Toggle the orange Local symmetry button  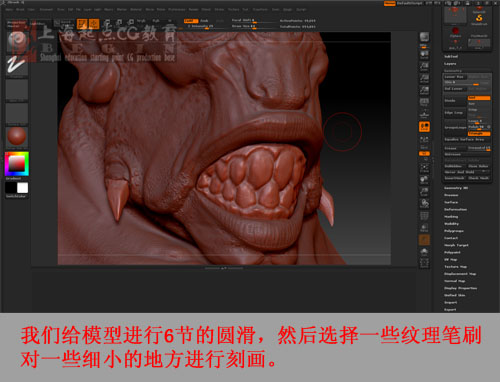tap(424, 127)
